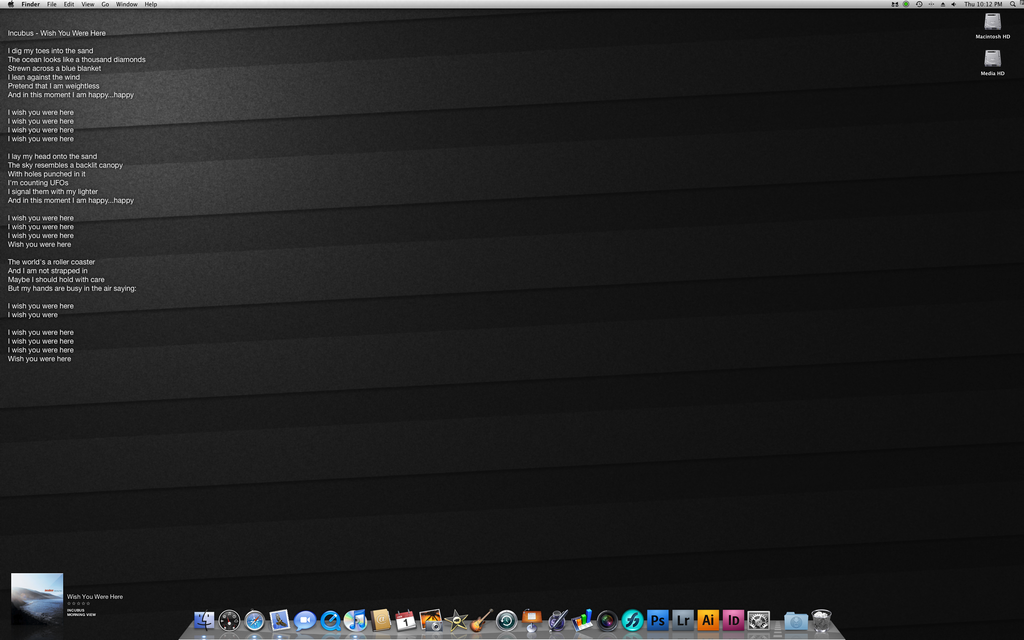Open Pages ink pen icon
This screenshot has width=1024, height=640.
(x=557, y=620)
